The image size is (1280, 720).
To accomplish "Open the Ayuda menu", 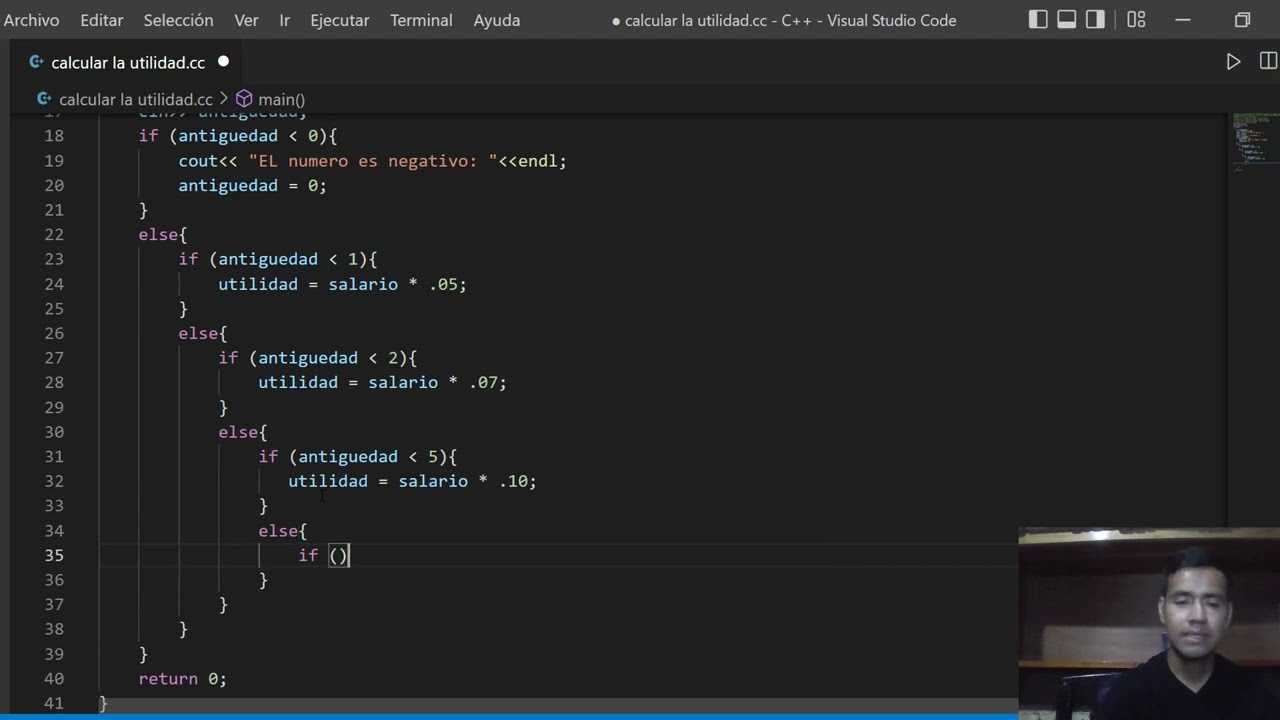I will pyautogui.click(x=497, y=20).
